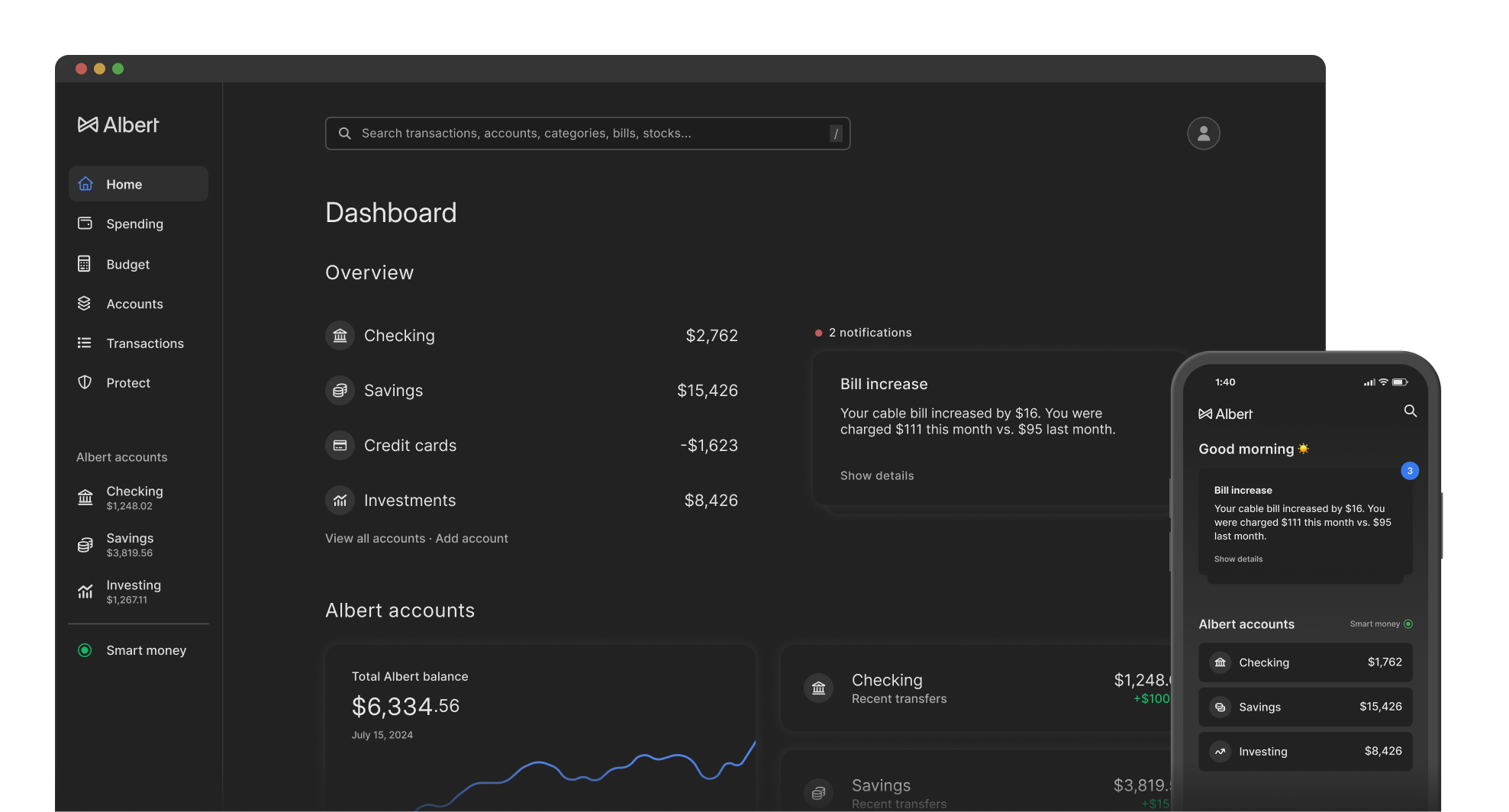
Task: Click coins icon in Savings transfers card
Action: coord(819,794)
